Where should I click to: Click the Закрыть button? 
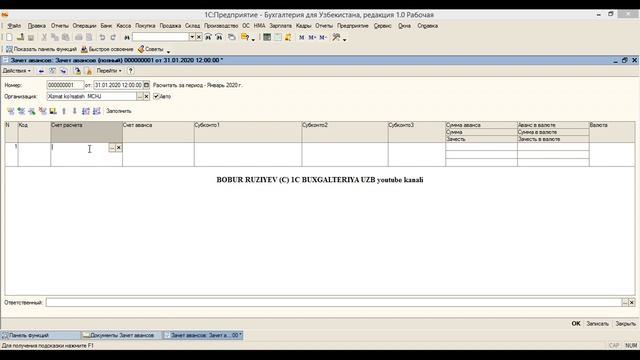pos(626,323)
